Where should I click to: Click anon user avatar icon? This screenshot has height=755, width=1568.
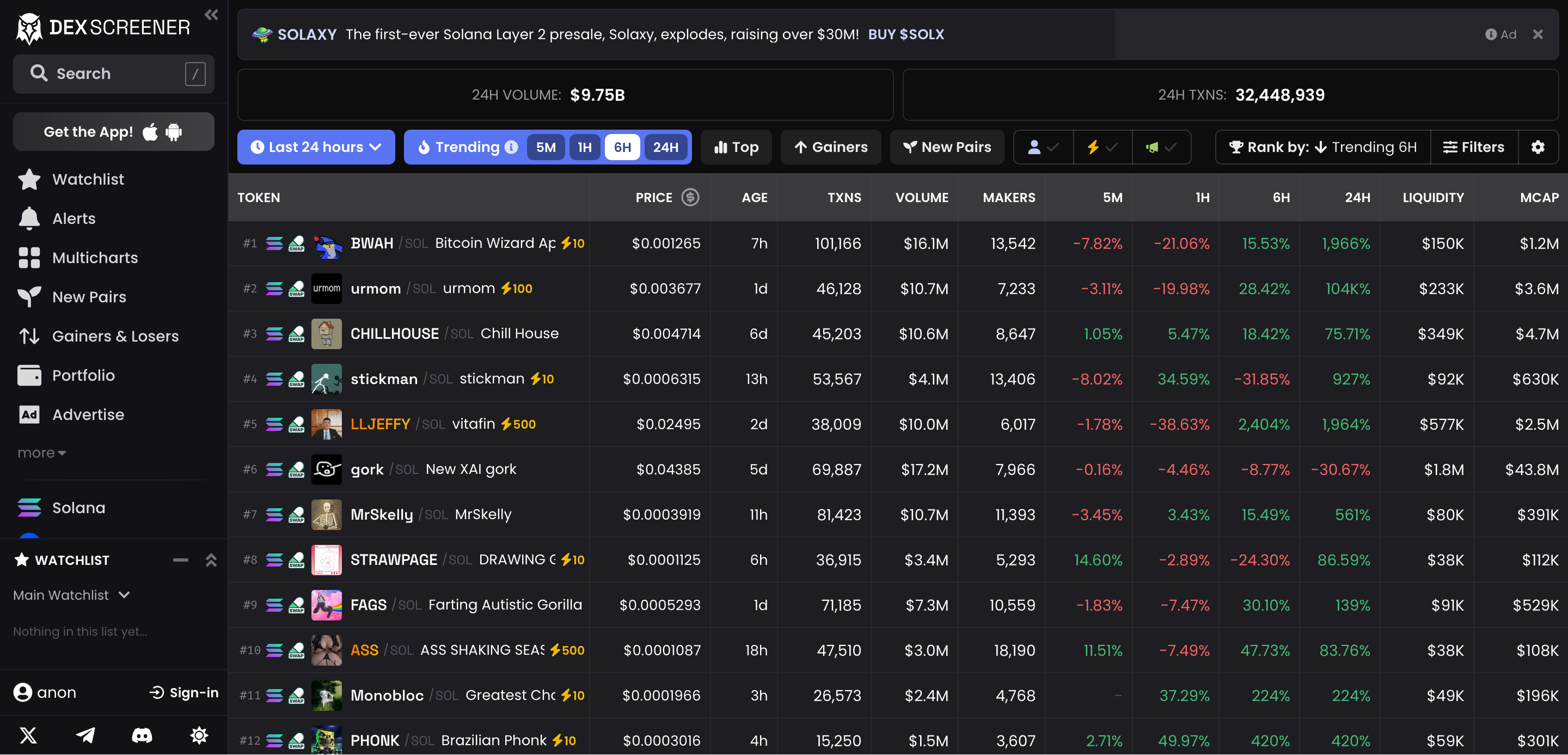coord(22,692)
